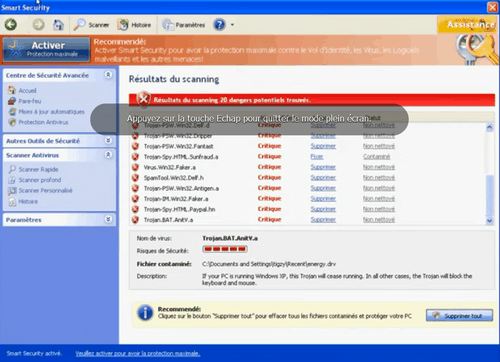Open Paramètres in the toolbar
Screen dimensions: 500x362
pyautogui.click(x=184, y=25)
